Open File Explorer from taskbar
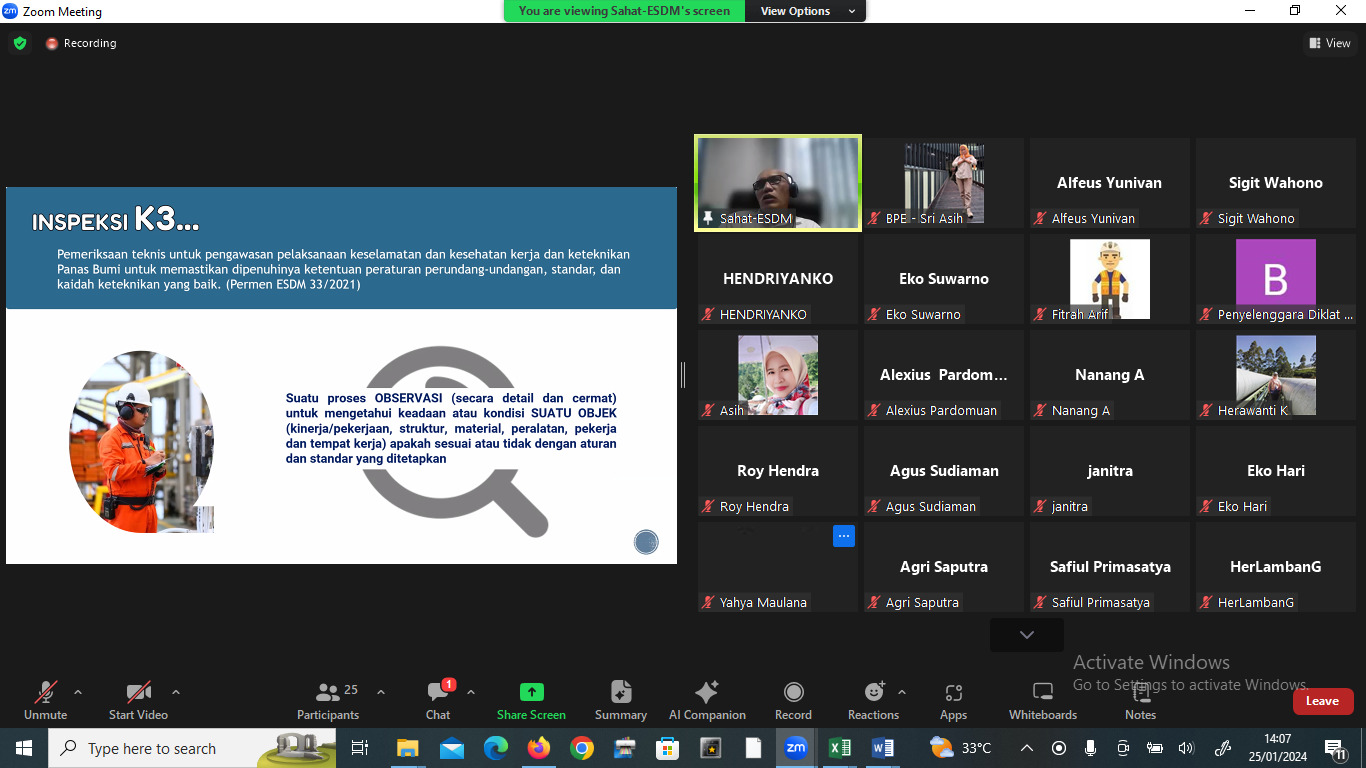Screen dimensions: 1366x768 pyautogui.click(x=407, y=748)
